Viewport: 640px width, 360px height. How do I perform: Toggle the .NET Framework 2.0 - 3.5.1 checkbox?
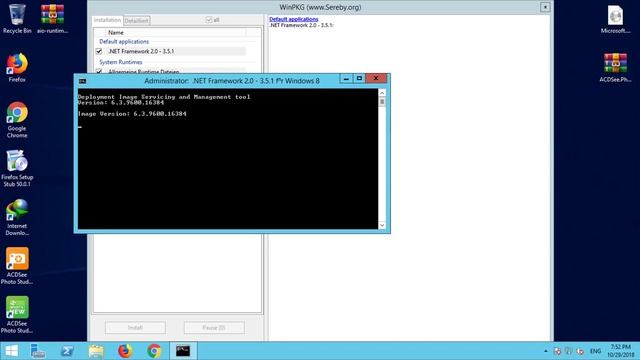click(x=99, y=51)
